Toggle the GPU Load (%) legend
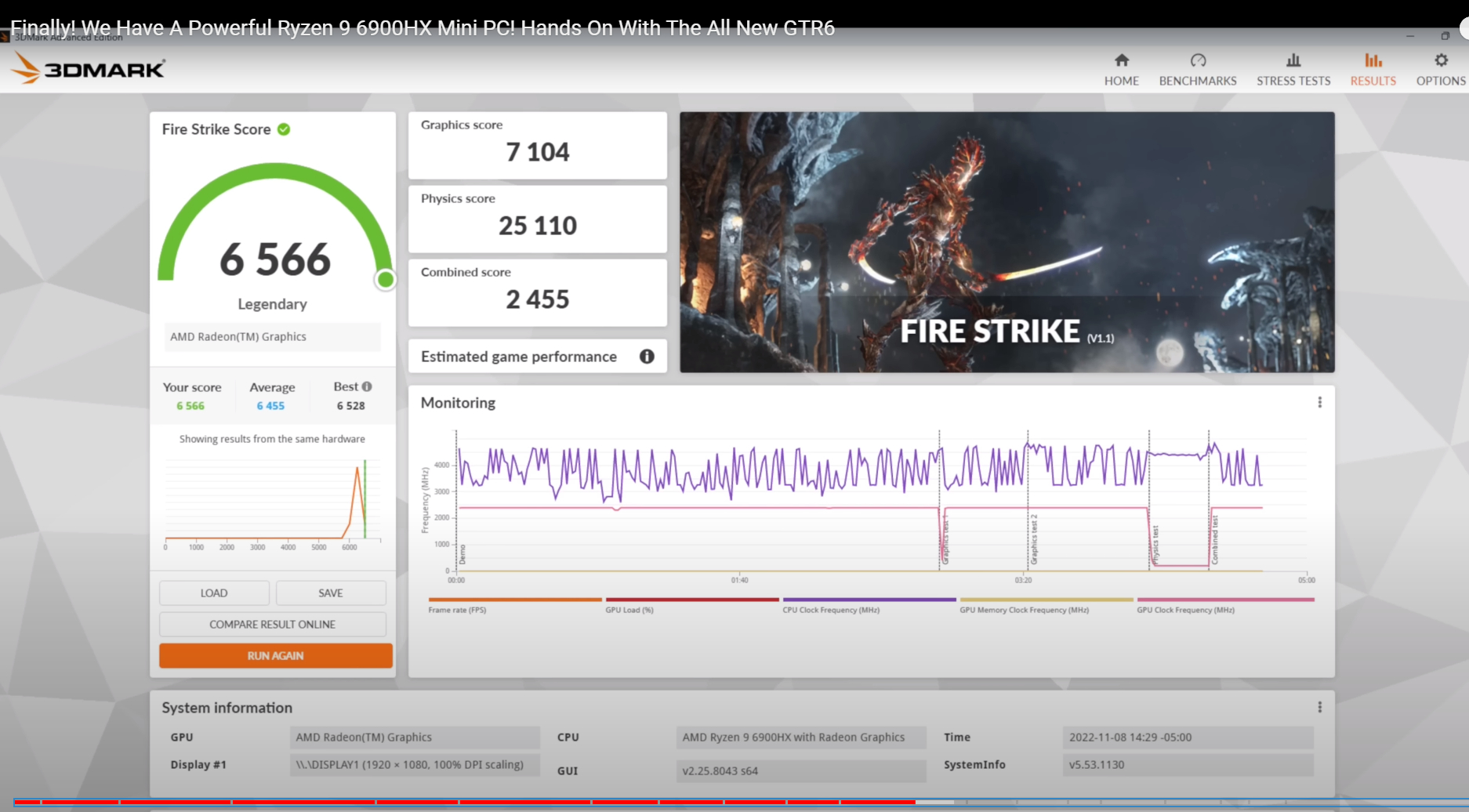 pos(692,606)
